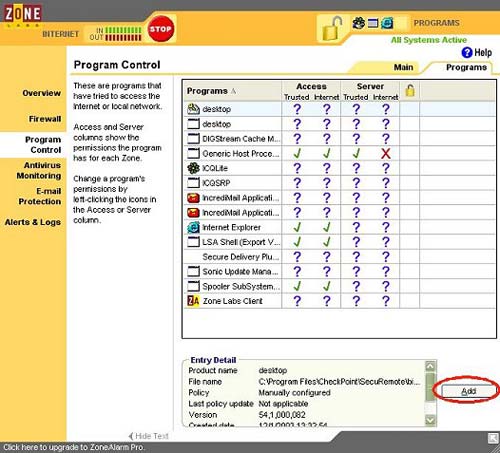Click the second IncrediMail Application envelope icon
The width and height of the screenshot is (500, 453).
193,212
